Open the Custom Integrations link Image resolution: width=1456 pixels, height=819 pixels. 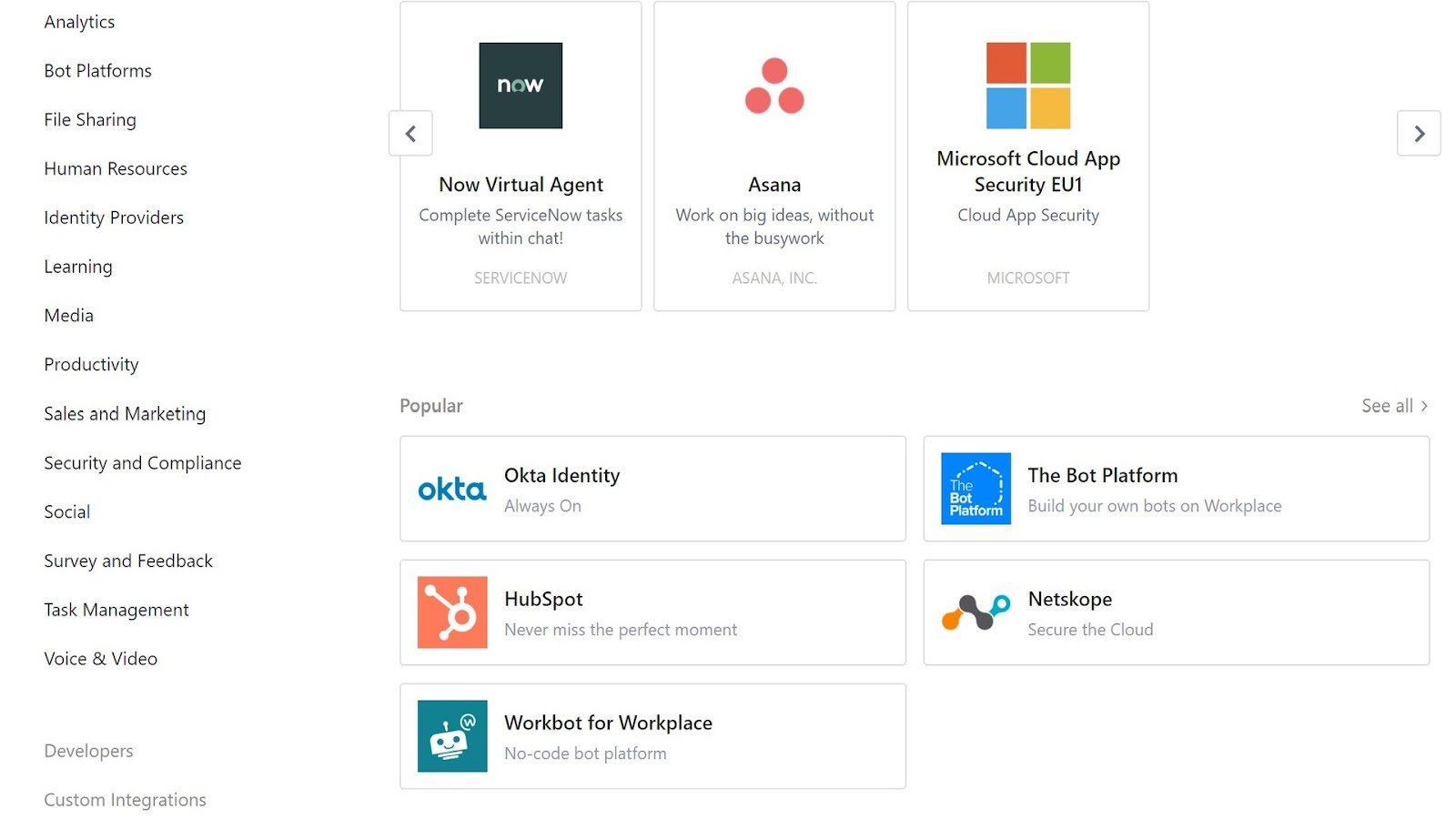coord(126,800)
